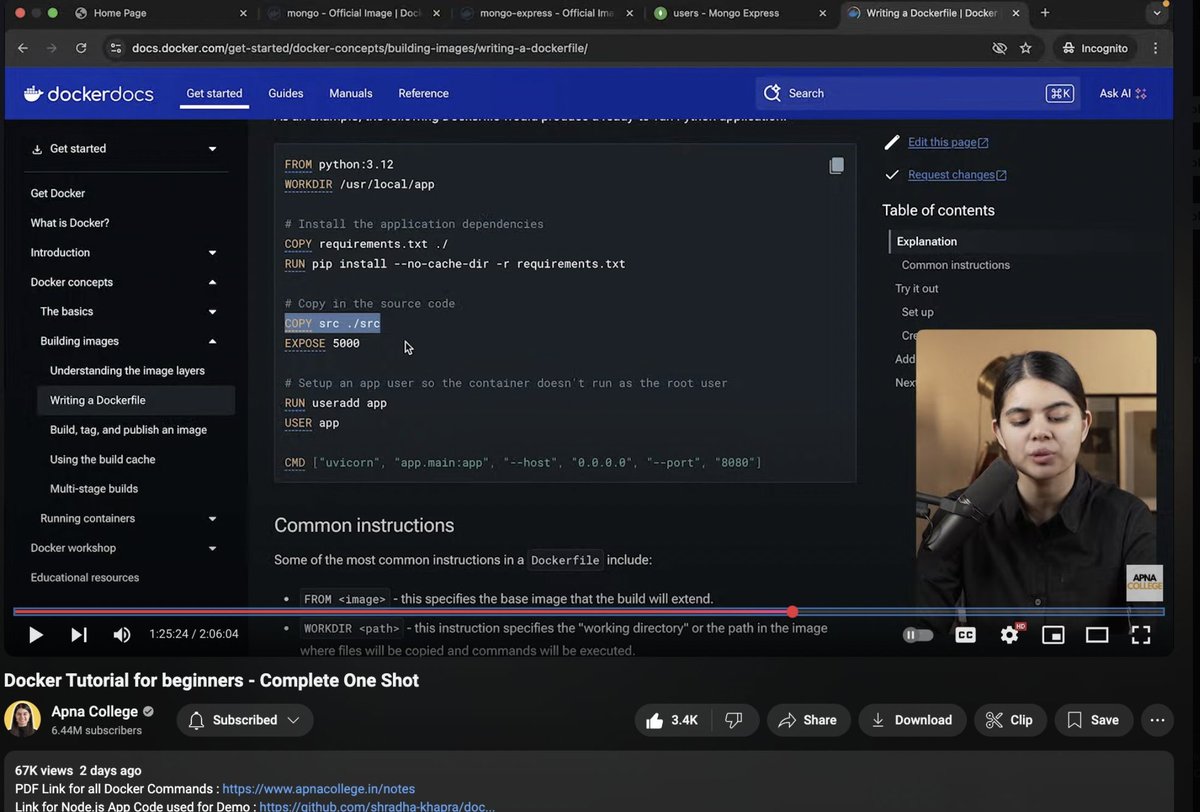Open Multi-stage builds page
Screen dimensions: 1200x812
tap(94, 489)
